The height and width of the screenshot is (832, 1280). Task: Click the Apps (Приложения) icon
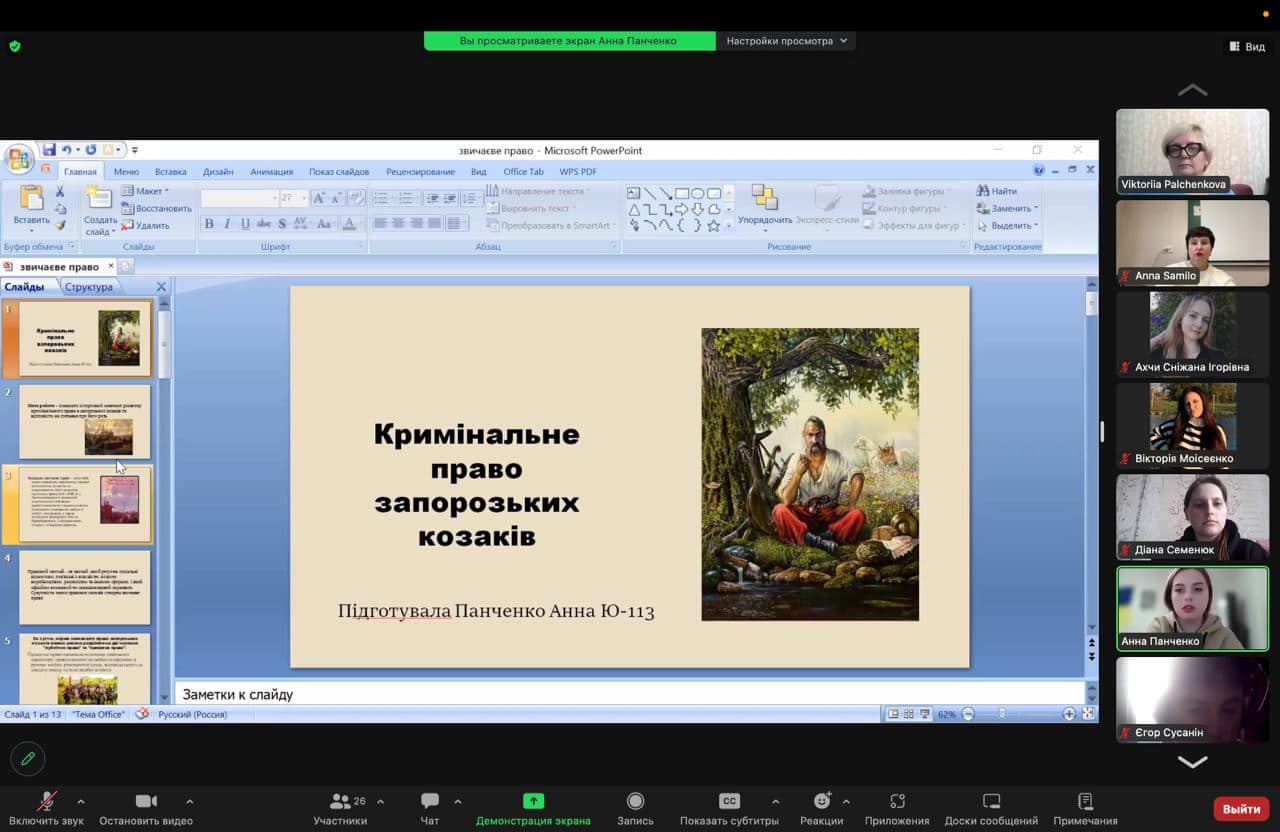[897, 801]
